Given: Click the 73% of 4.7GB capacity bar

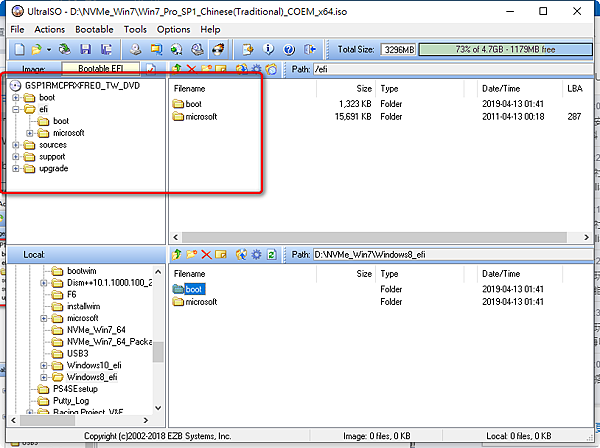Looking at the screenshot, I should (x=505, y=49).
